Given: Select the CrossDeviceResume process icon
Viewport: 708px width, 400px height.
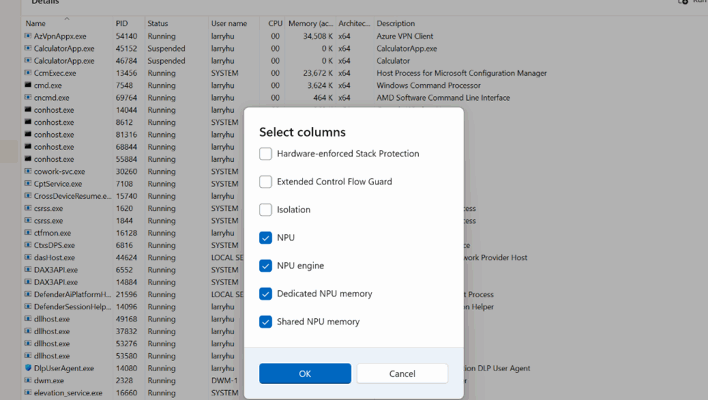Looking at the screenshot, I should click(x=28, y=195).
